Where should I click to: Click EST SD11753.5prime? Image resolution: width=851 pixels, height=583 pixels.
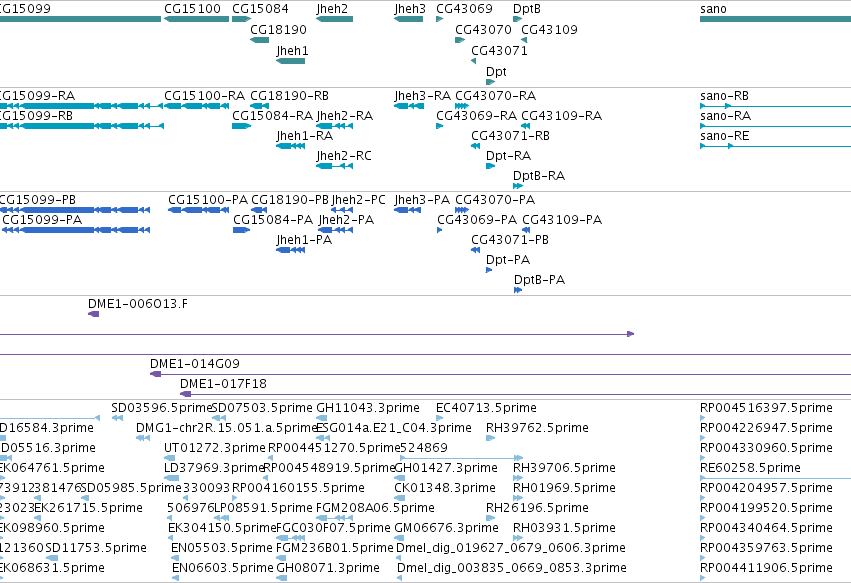coord(52,559)
